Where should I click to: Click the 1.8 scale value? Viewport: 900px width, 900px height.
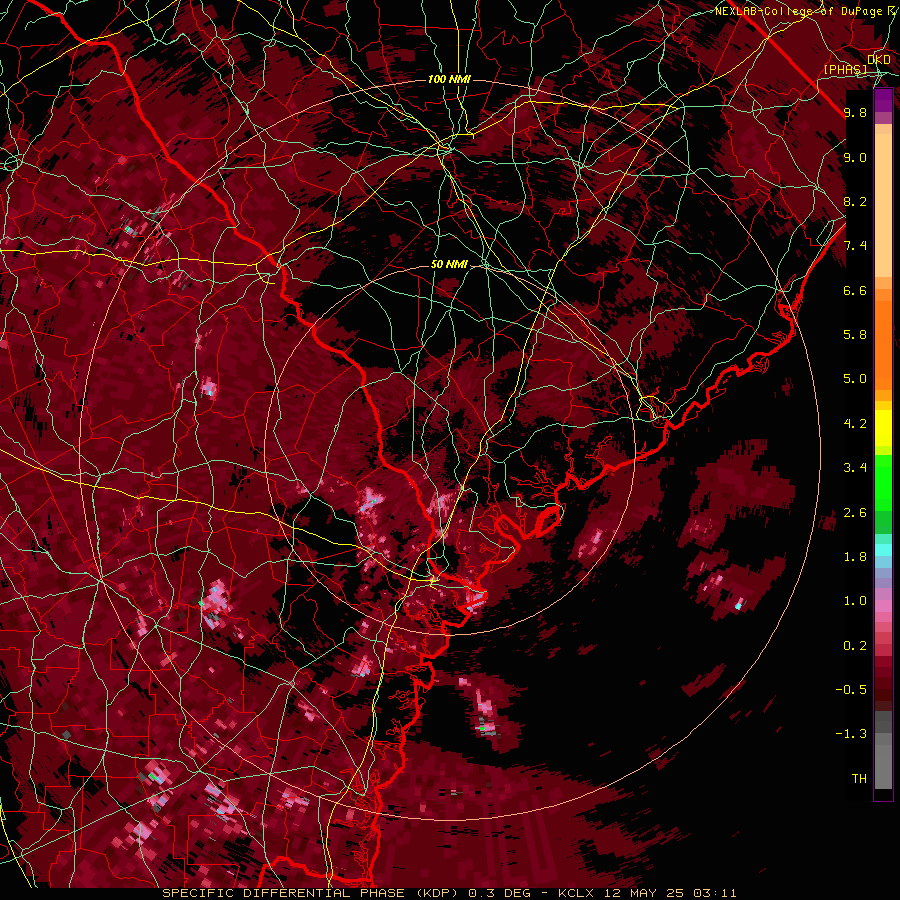pyautogui.click(x=855, y=557)
